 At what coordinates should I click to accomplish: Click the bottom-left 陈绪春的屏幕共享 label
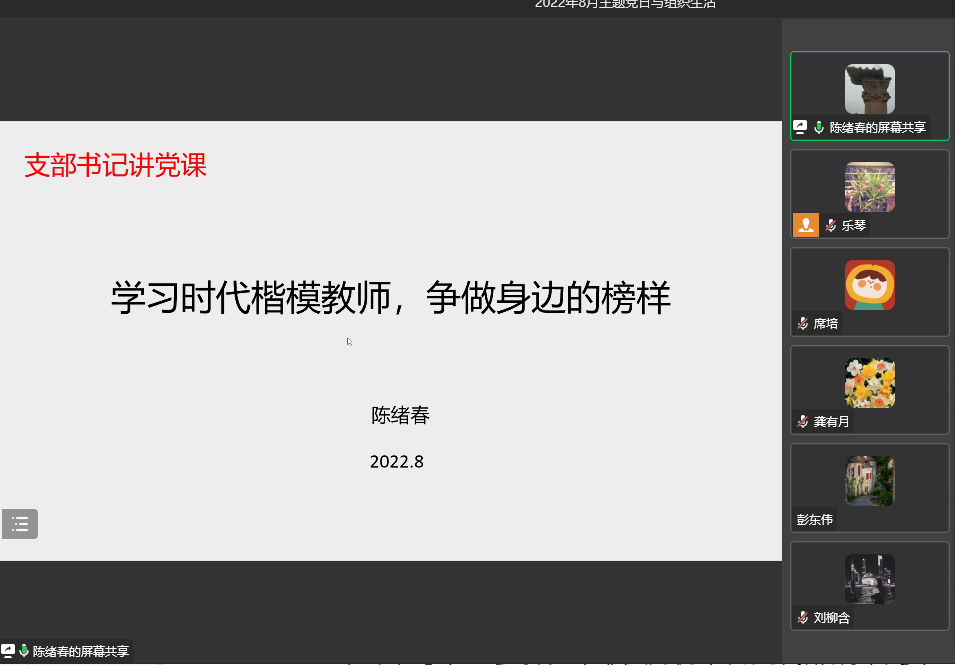click(81, 651)
